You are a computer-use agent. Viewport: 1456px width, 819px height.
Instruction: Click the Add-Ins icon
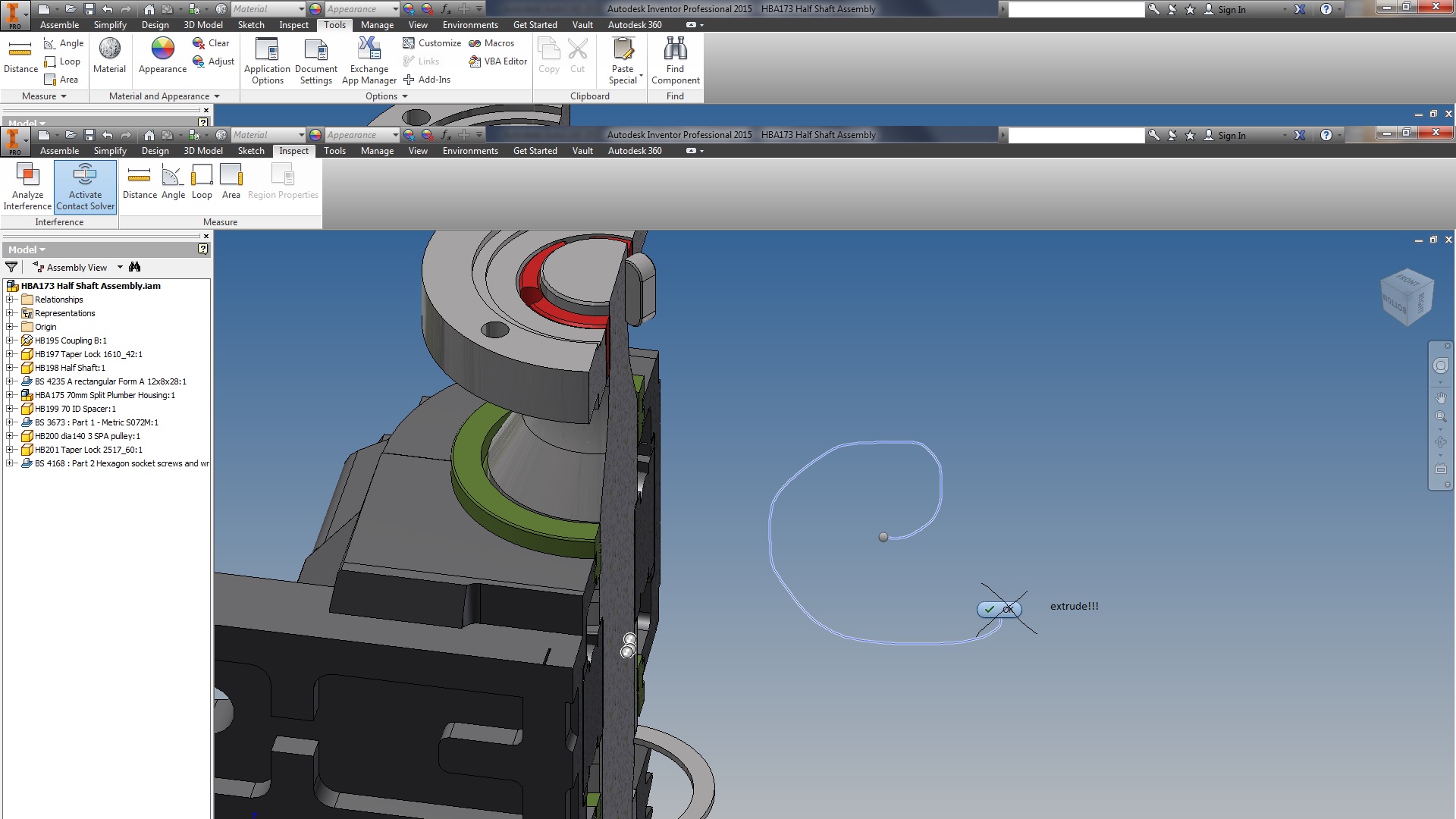409,79
